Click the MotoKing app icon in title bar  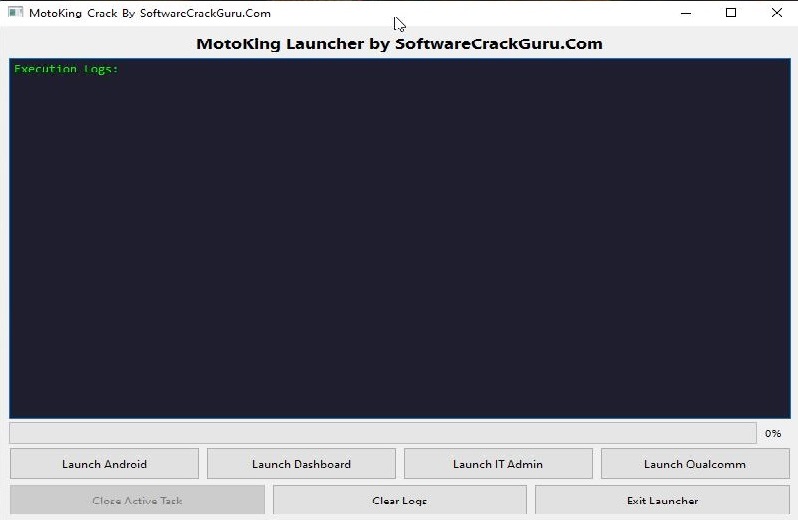[16, 12]
